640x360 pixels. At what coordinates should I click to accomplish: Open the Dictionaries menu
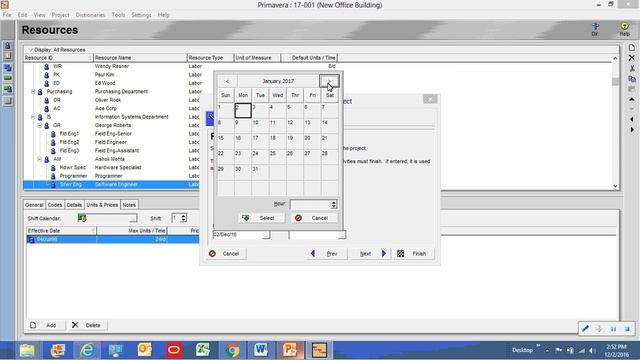(x=90, y=15)
